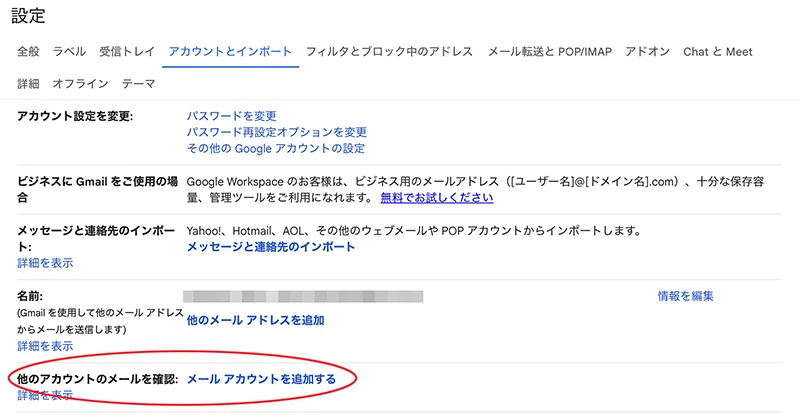Click 他のメール アドレスを追加 link

[x=255, y=320]
